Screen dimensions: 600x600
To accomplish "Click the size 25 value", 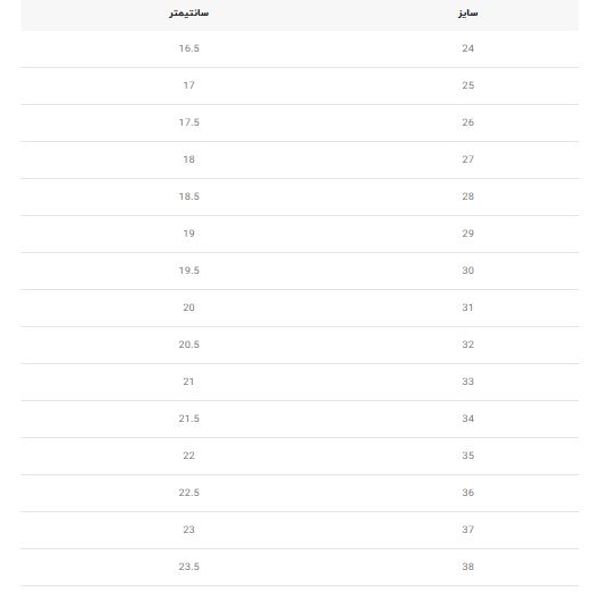I will tap(468, 86).
